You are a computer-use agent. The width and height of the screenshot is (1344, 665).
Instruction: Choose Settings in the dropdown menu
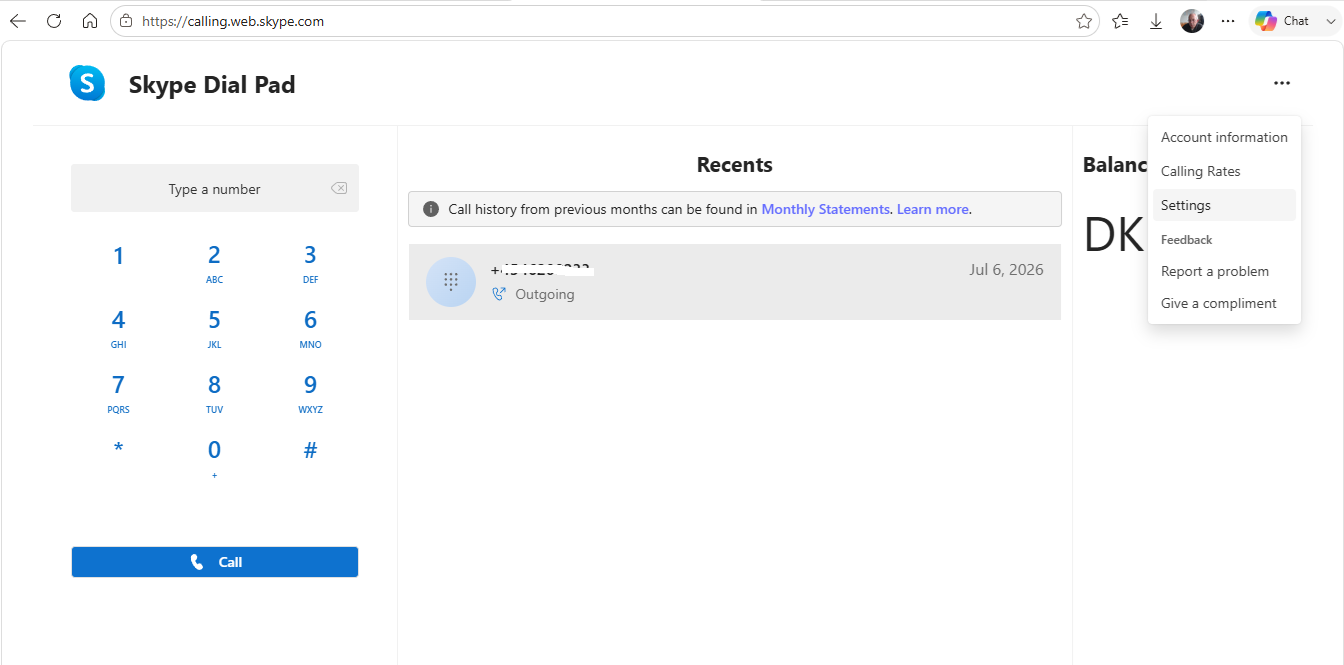point(1224,205)
